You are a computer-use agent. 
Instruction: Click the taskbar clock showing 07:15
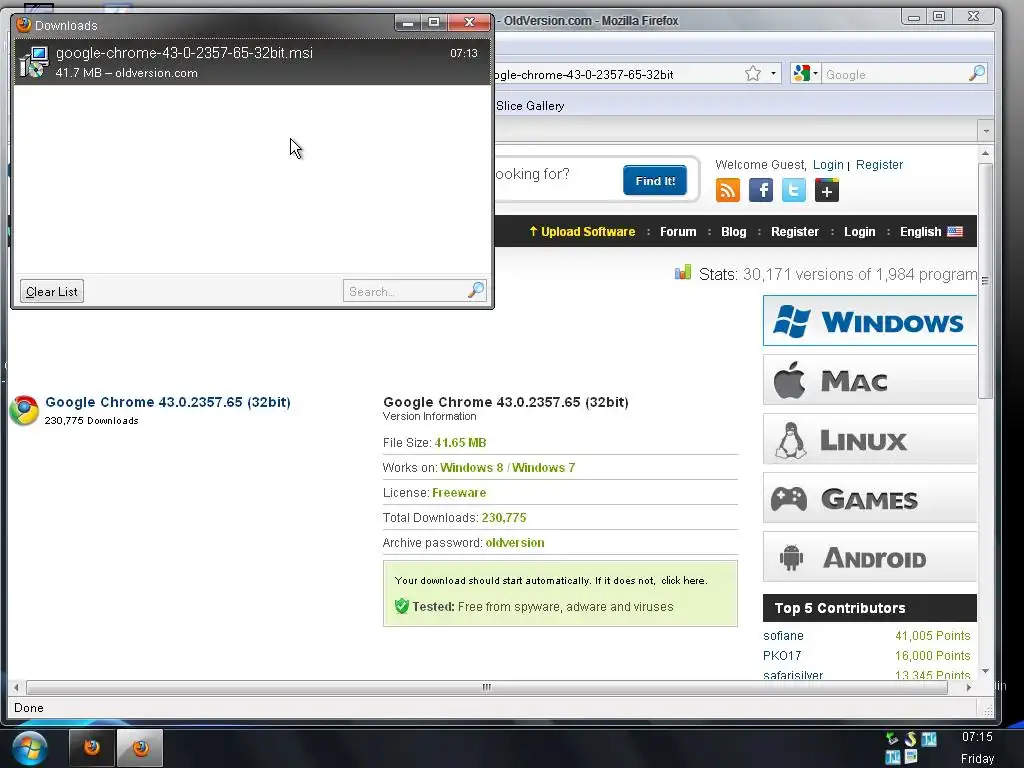[977, 737]
